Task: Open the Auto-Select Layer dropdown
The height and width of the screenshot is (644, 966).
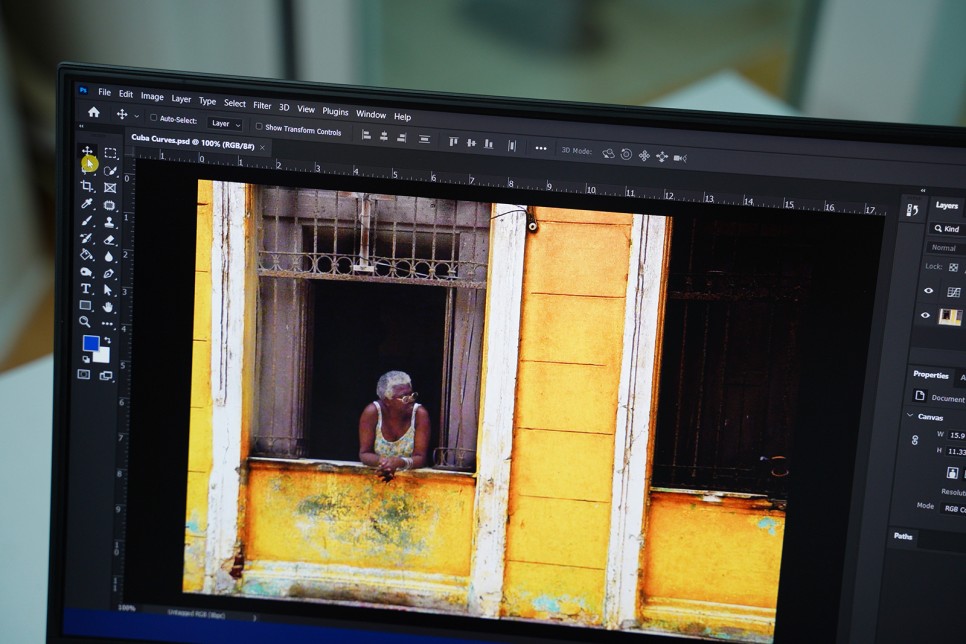Action: pyautogui.click(x=224, y=124)
